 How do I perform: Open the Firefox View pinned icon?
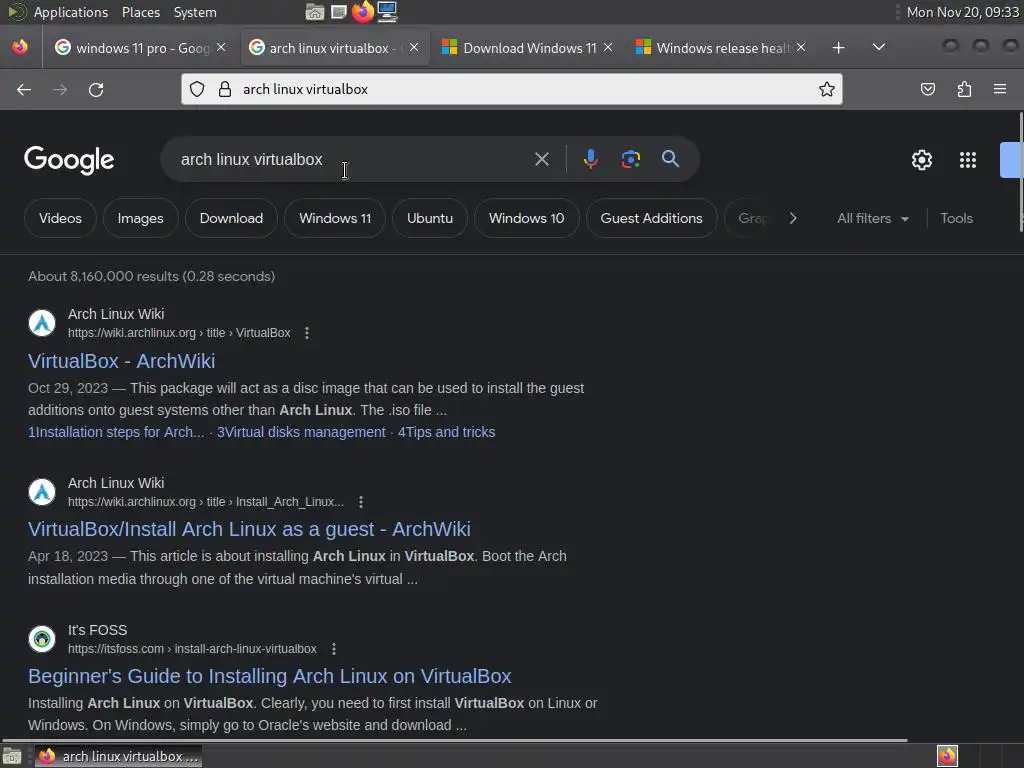click(20, 47)
